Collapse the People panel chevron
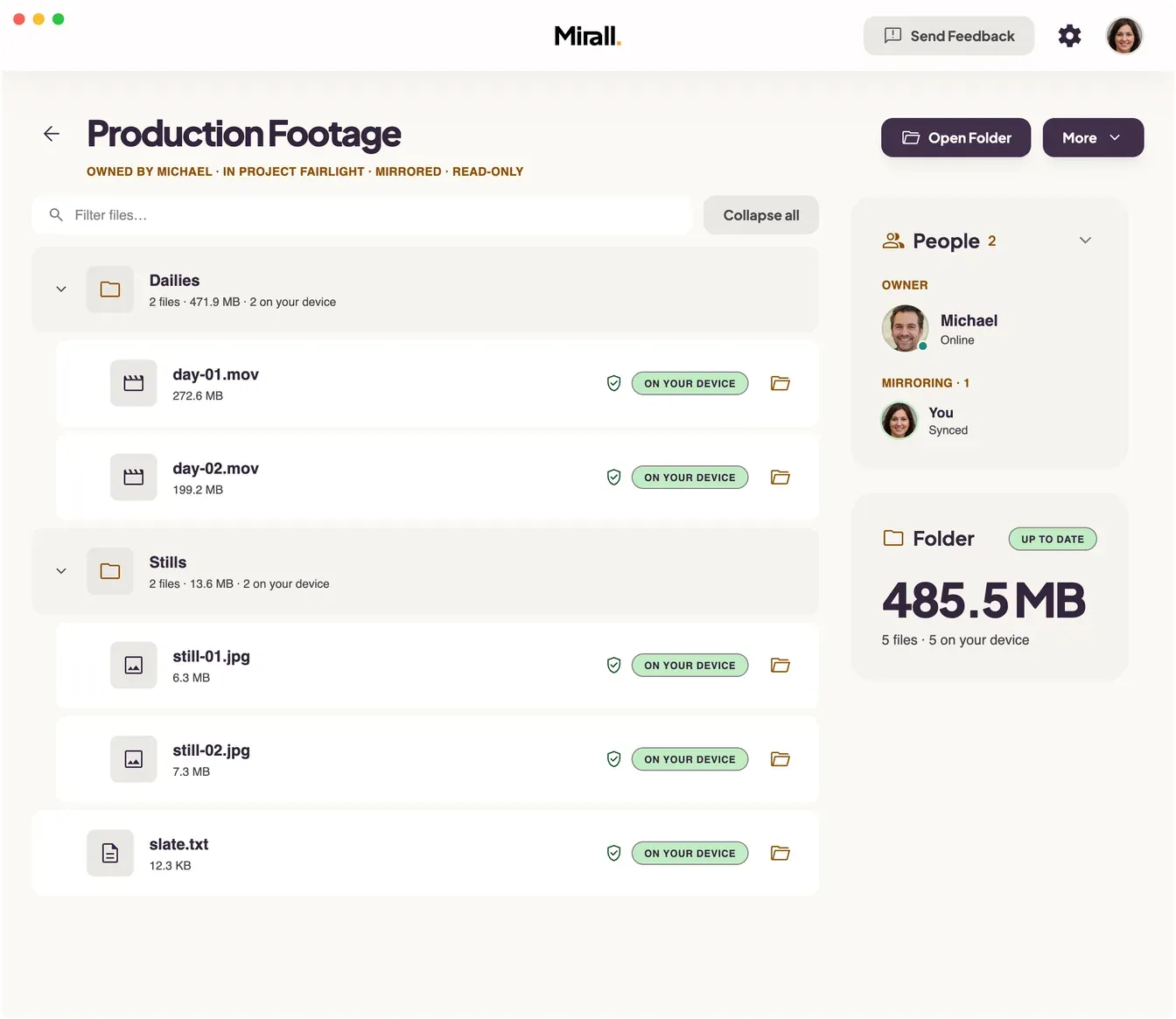Viewport: 1176px width, 1019px height. point(1085,241)
